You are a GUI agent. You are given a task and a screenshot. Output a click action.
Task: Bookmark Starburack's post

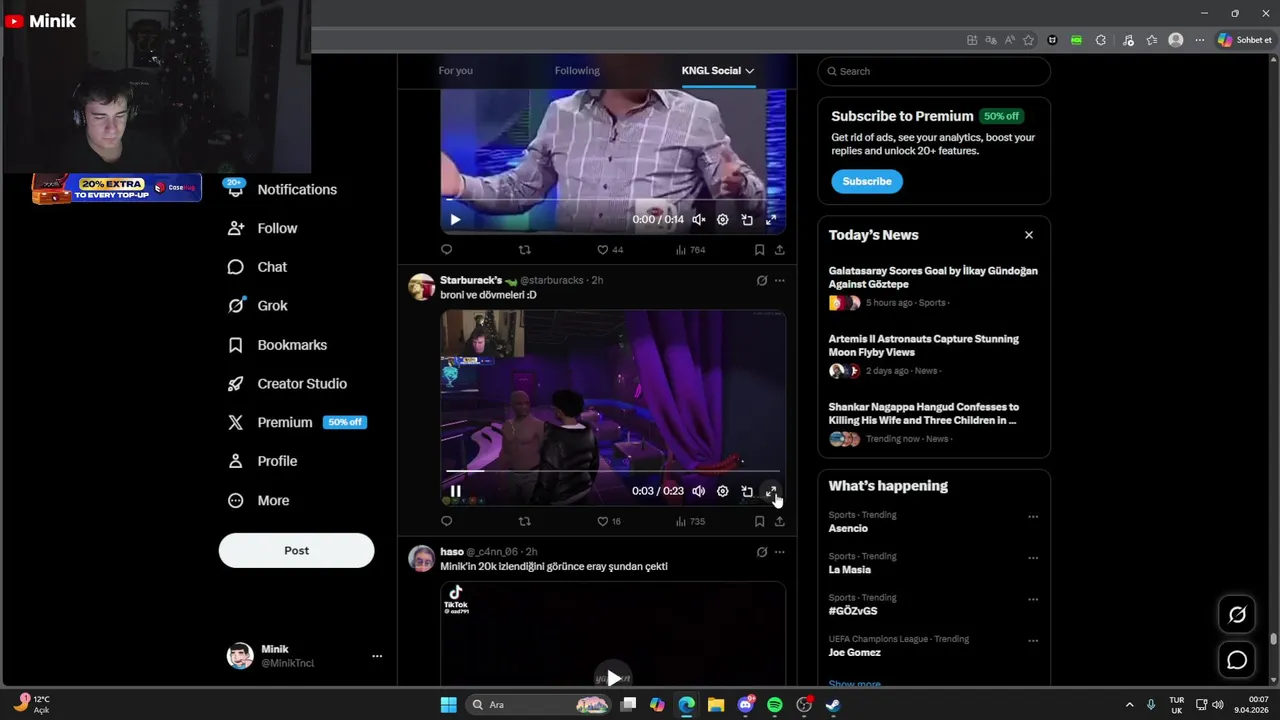point(759,521)
